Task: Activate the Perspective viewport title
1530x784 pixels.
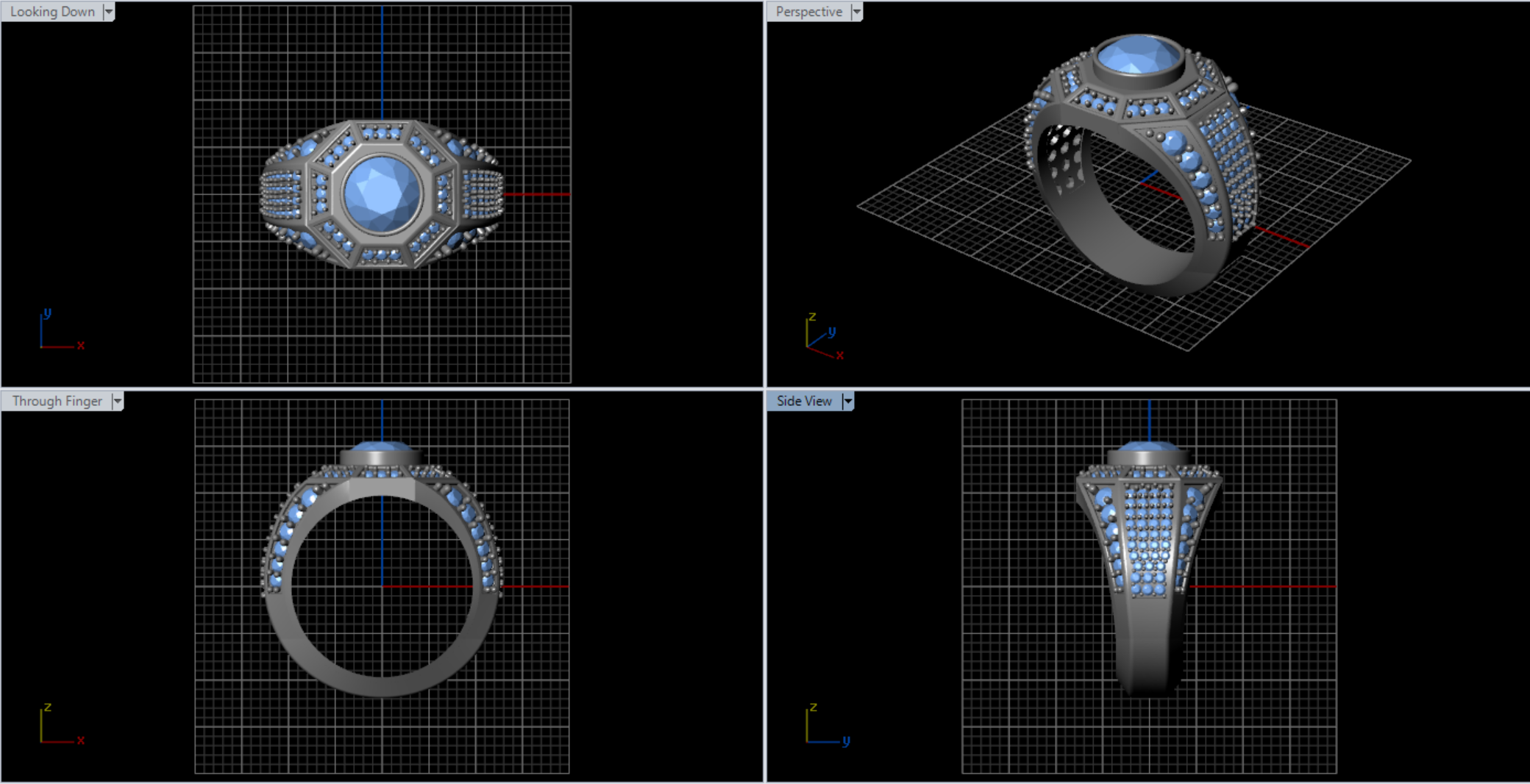Action: pyautogui.click(x=808, y=12)
